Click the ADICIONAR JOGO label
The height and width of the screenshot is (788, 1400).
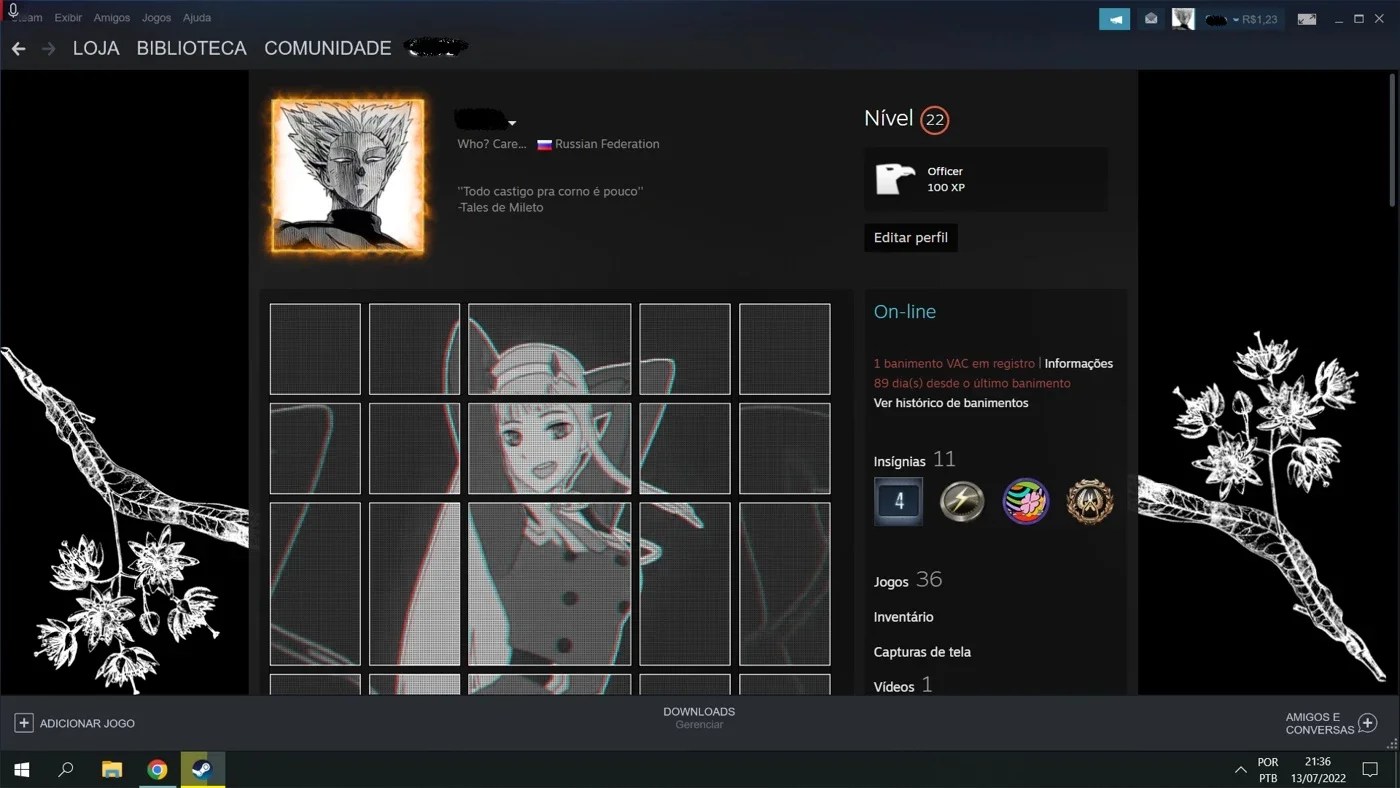point(87,723)
